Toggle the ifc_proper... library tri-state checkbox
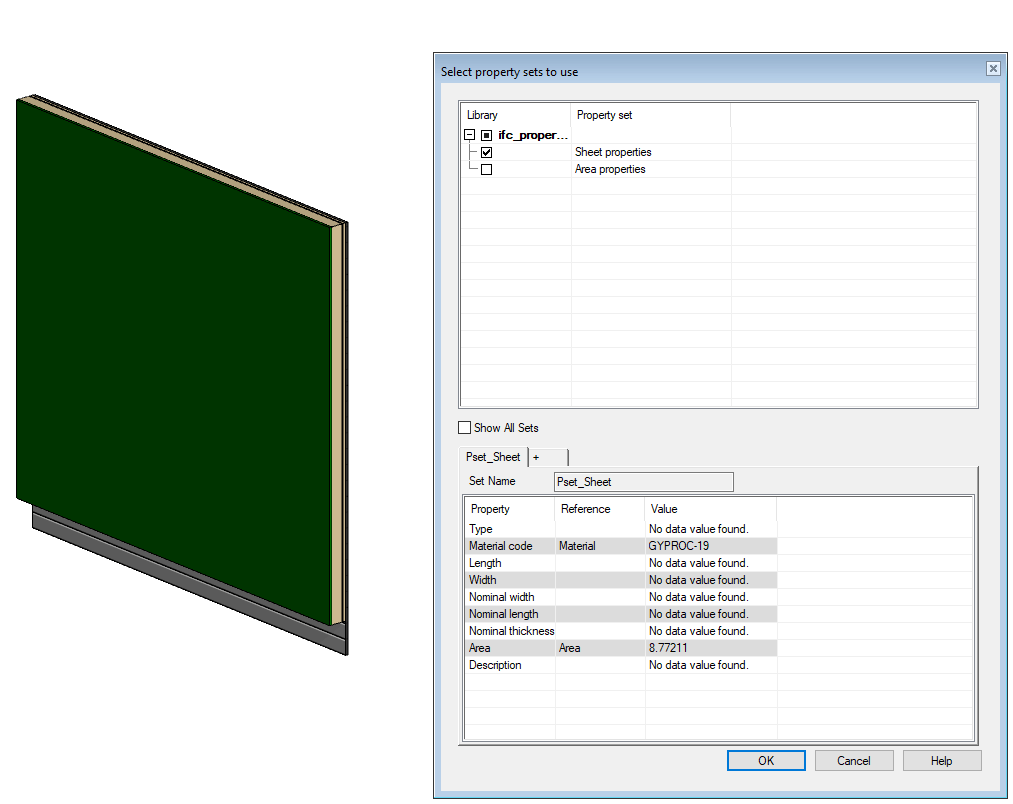This screenshot has width=1013, height=804. (x=486, y=135)
